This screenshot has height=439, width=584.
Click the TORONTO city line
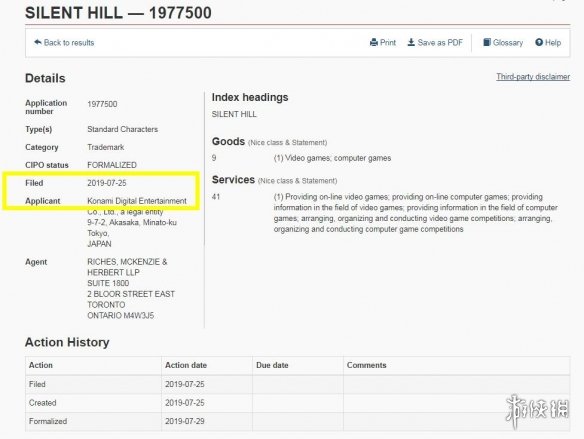pyautogui.click(x=106, y=305)
